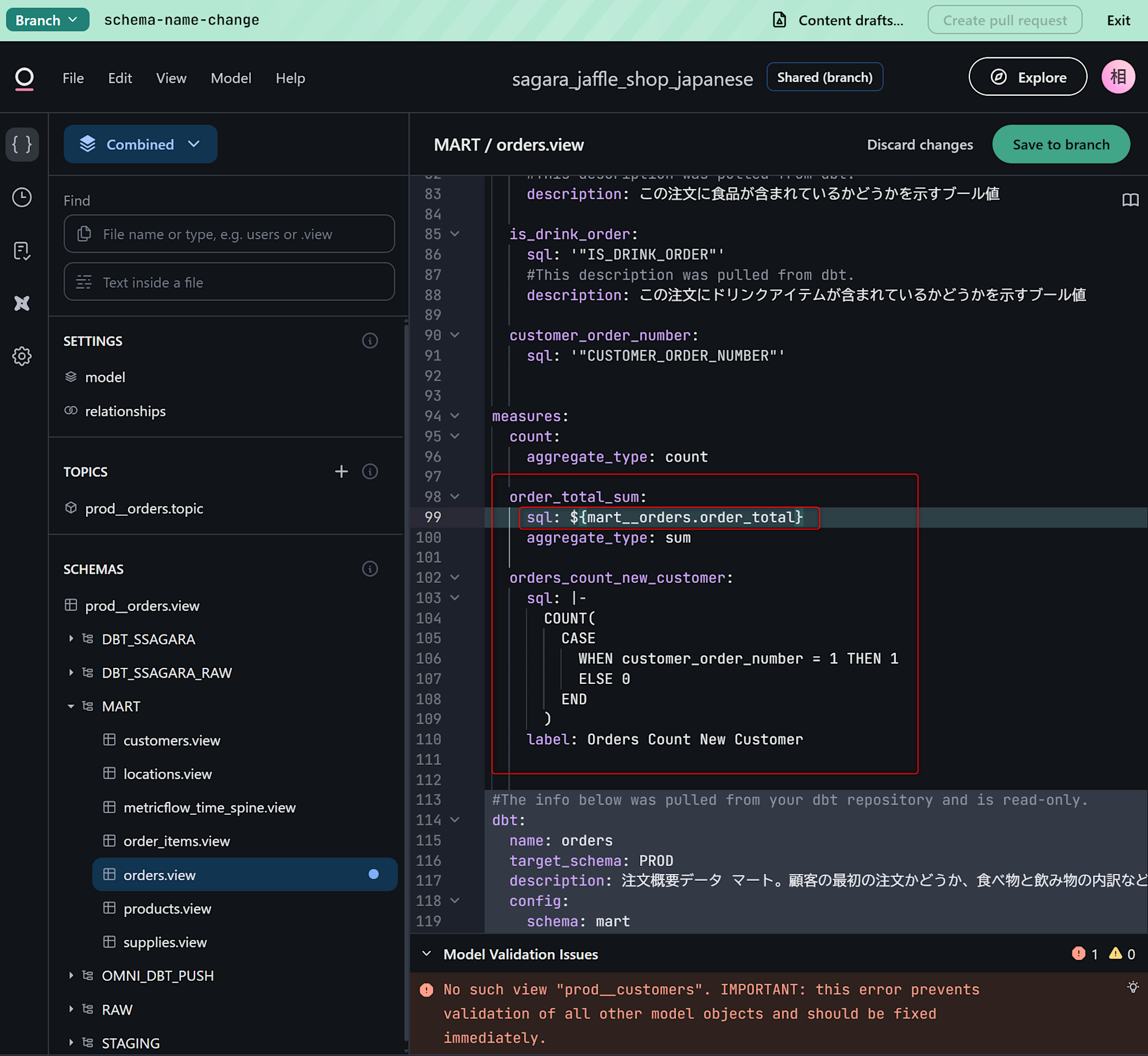Image resolution: width=1148 pixels, height=1056 pixels.
Task: Click Save to branch button
Action: point(1060,144)
